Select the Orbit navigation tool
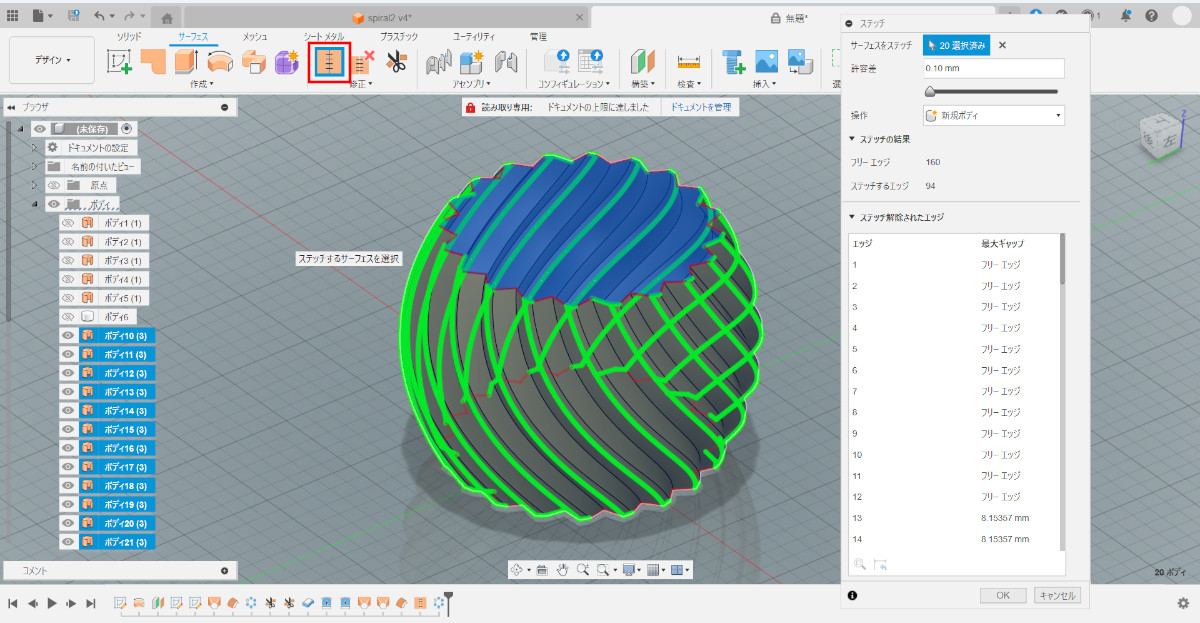 pyautogui.click(x=517, y=570)
